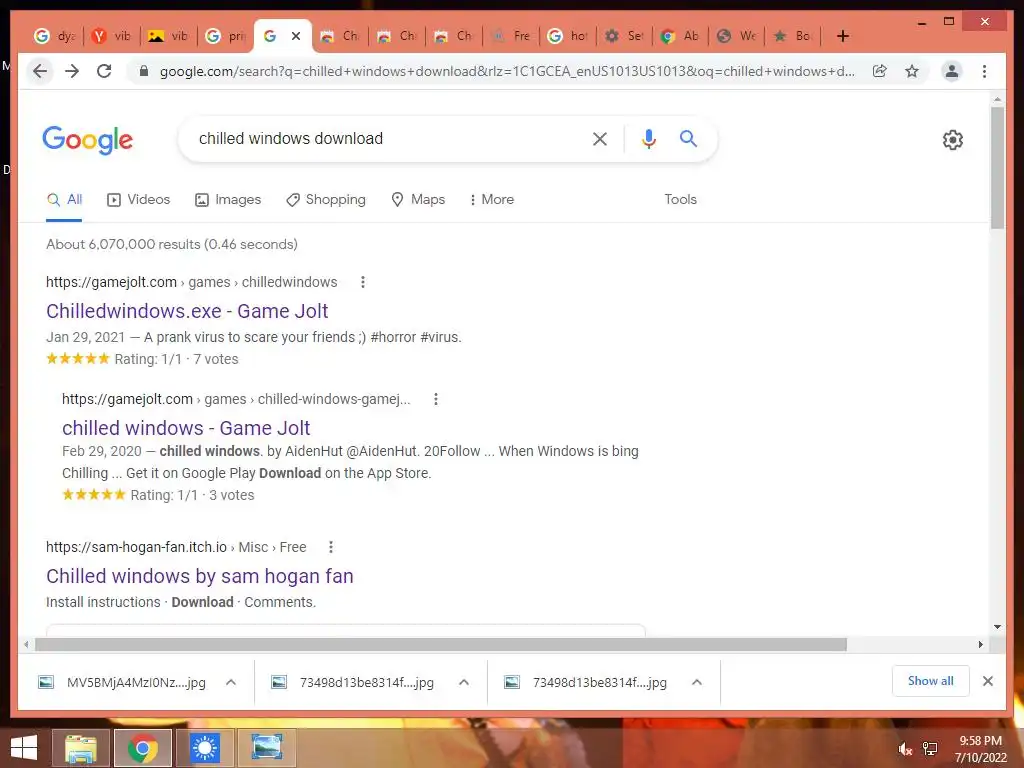Switch to the 'Fre' browser tab

pyautogui.click(x=511, y=36)
